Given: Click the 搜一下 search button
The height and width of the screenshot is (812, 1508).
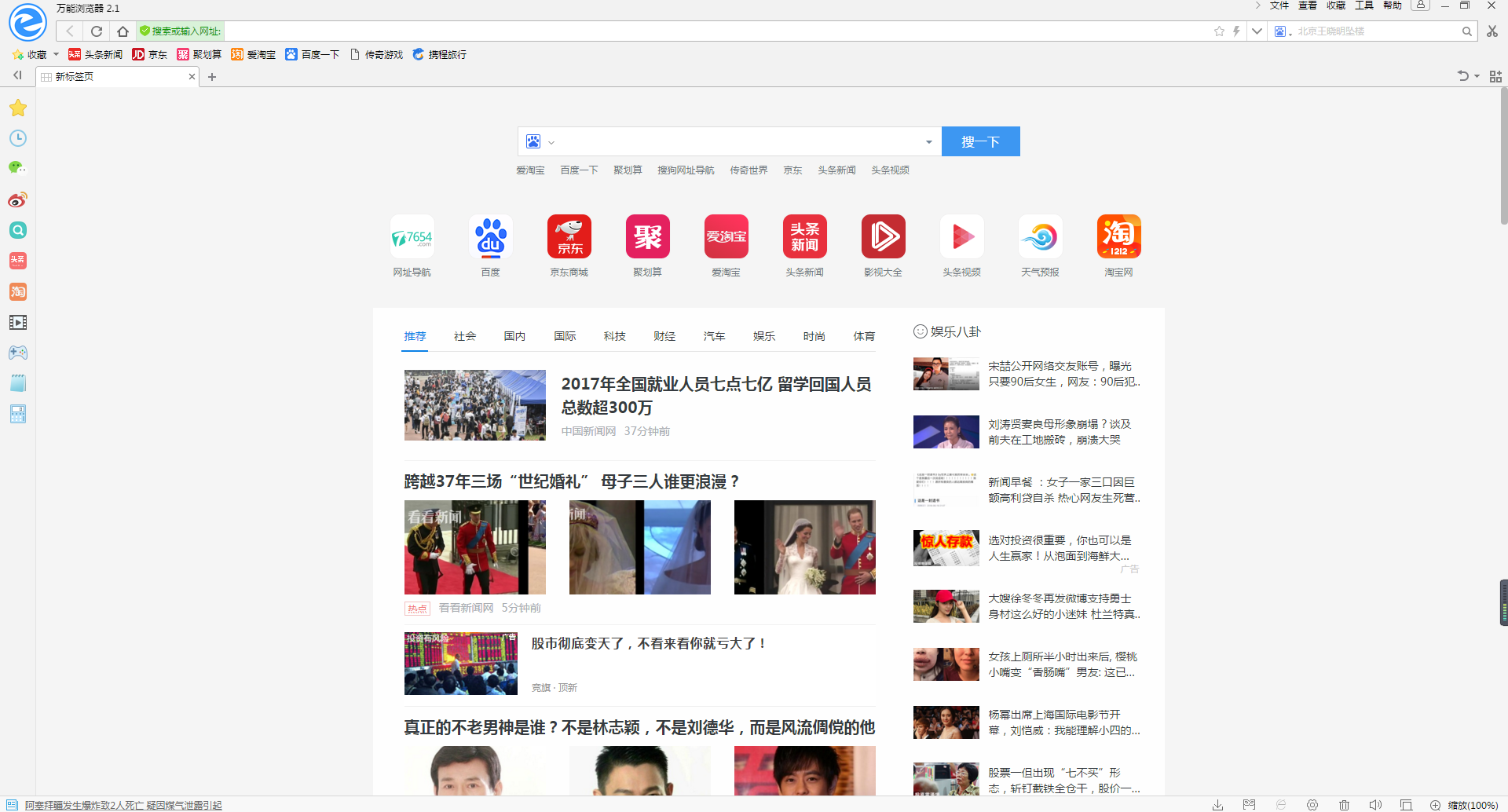Looking at the screenshot, I should [x=981, y=141].
